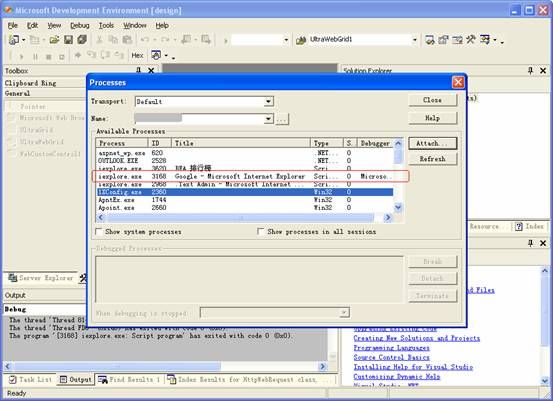Open Installing Help for Visual Studio link

(x=413, y=367)
